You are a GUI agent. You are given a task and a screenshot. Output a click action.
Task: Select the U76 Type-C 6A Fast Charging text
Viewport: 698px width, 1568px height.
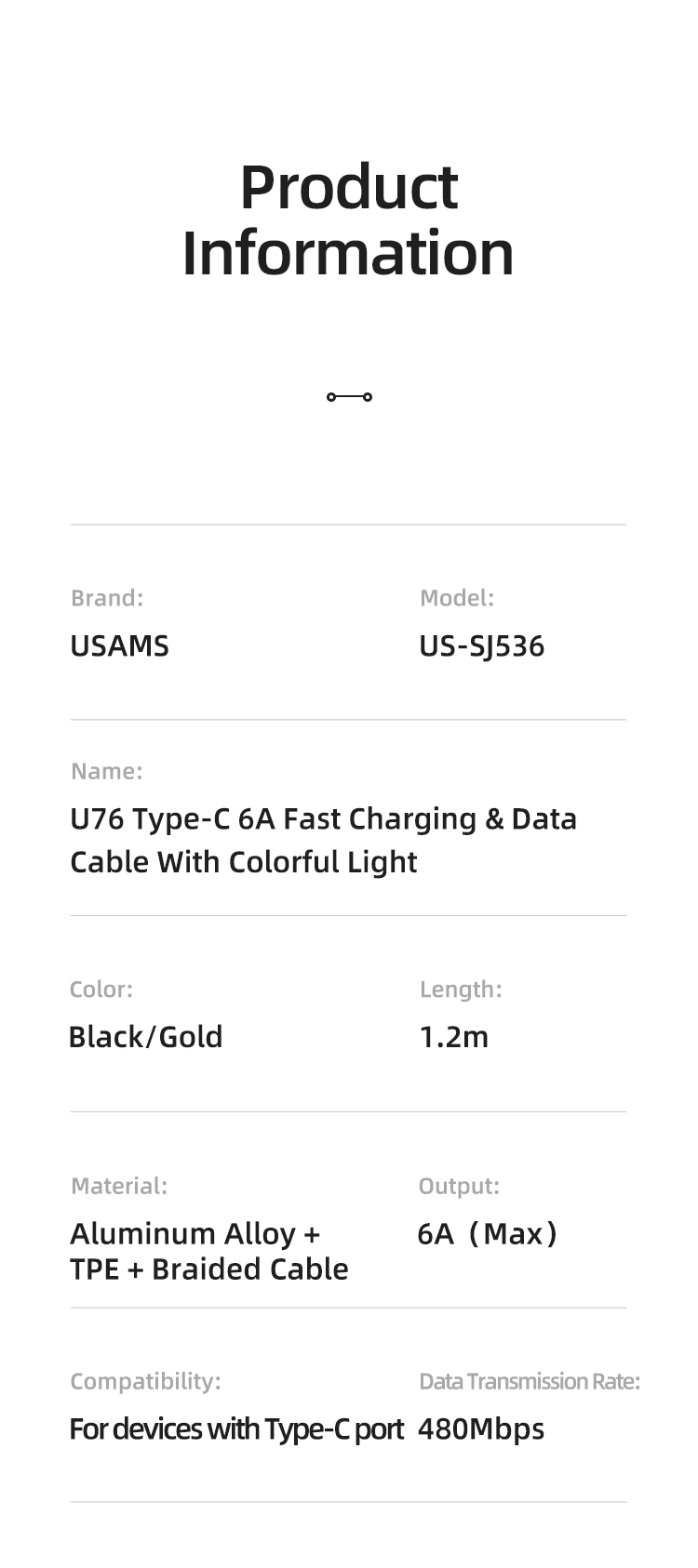coord(273,819)
